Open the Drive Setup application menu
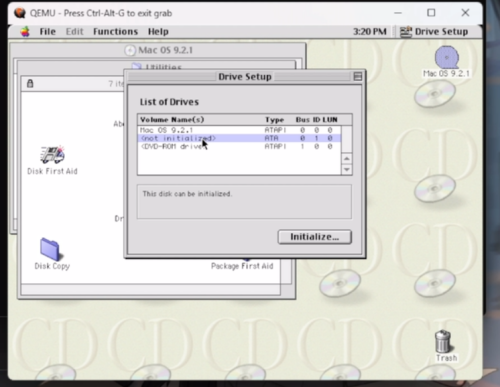Image resolution: width=500 pixels, height=387 pixels. click(x=434, y=32)
